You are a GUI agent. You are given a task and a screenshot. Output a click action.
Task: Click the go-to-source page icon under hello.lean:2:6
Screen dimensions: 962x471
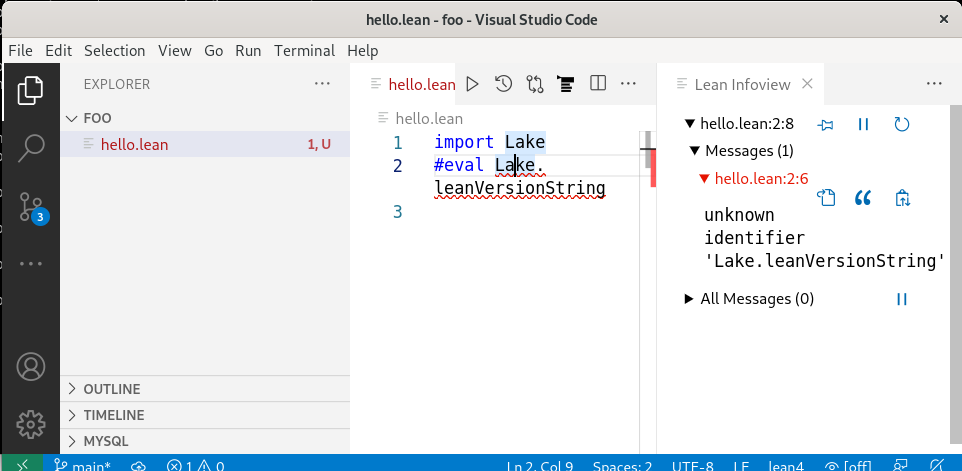[826, 197]
